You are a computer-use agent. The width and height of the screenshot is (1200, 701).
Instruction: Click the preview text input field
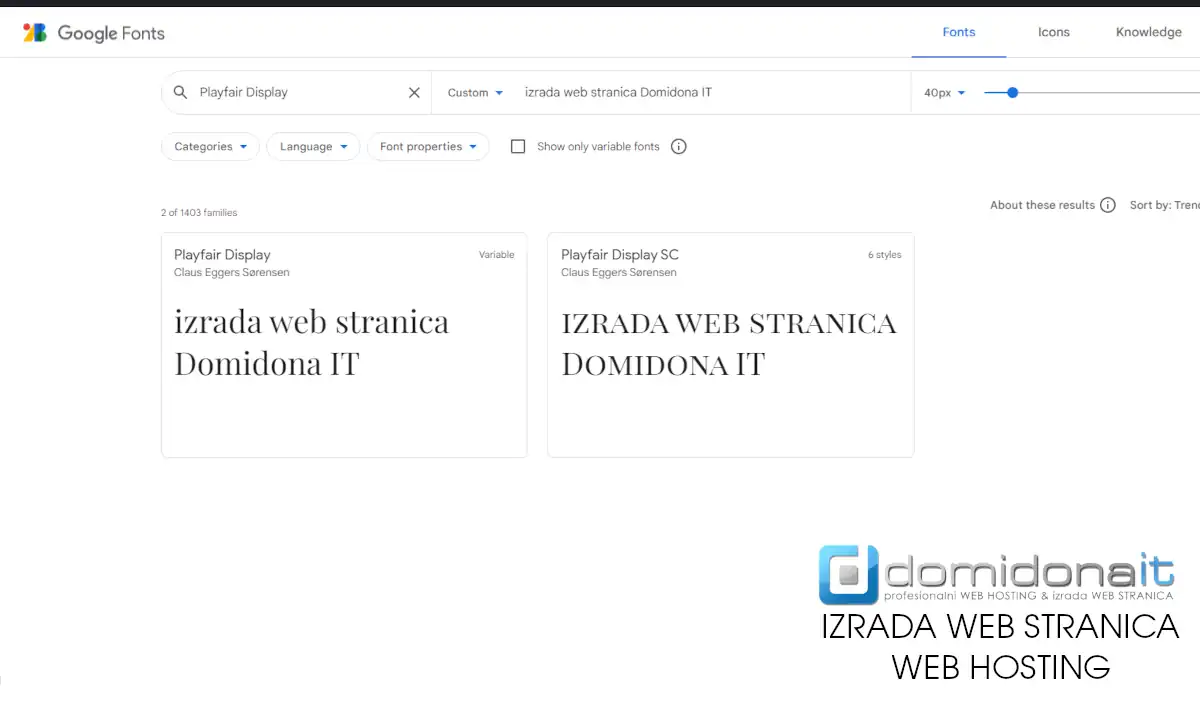pos(710,92)
